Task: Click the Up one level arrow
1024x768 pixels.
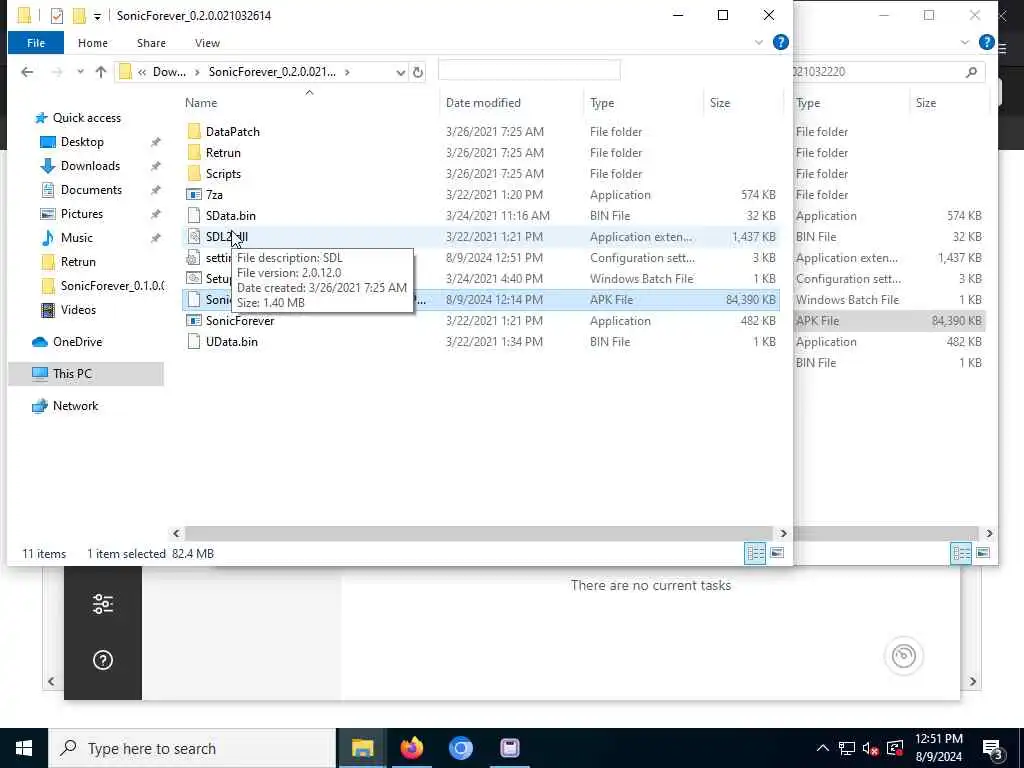Action: [x=101, y=72]
